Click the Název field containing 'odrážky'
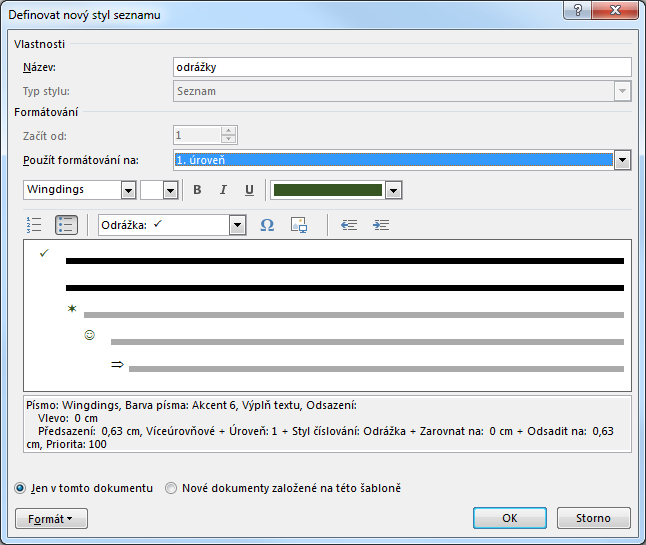This screenshot has height=545, width=646. point(402,67)
